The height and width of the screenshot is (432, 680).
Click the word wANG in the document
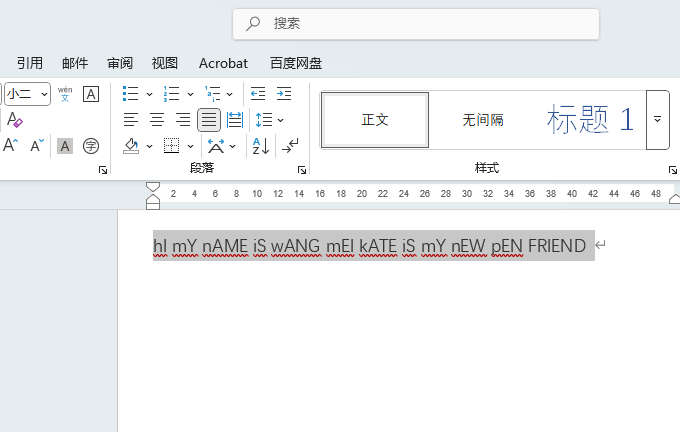(x=296, y=246)
